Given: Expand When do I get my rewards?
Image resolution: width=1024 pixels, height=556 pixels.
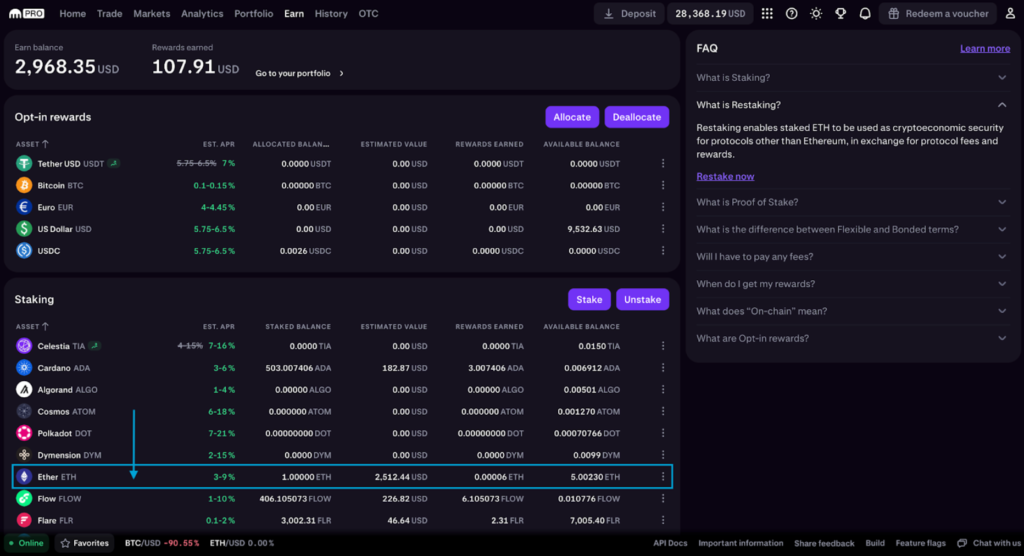Looking at the screenshot, I should (x=852, y=284).
